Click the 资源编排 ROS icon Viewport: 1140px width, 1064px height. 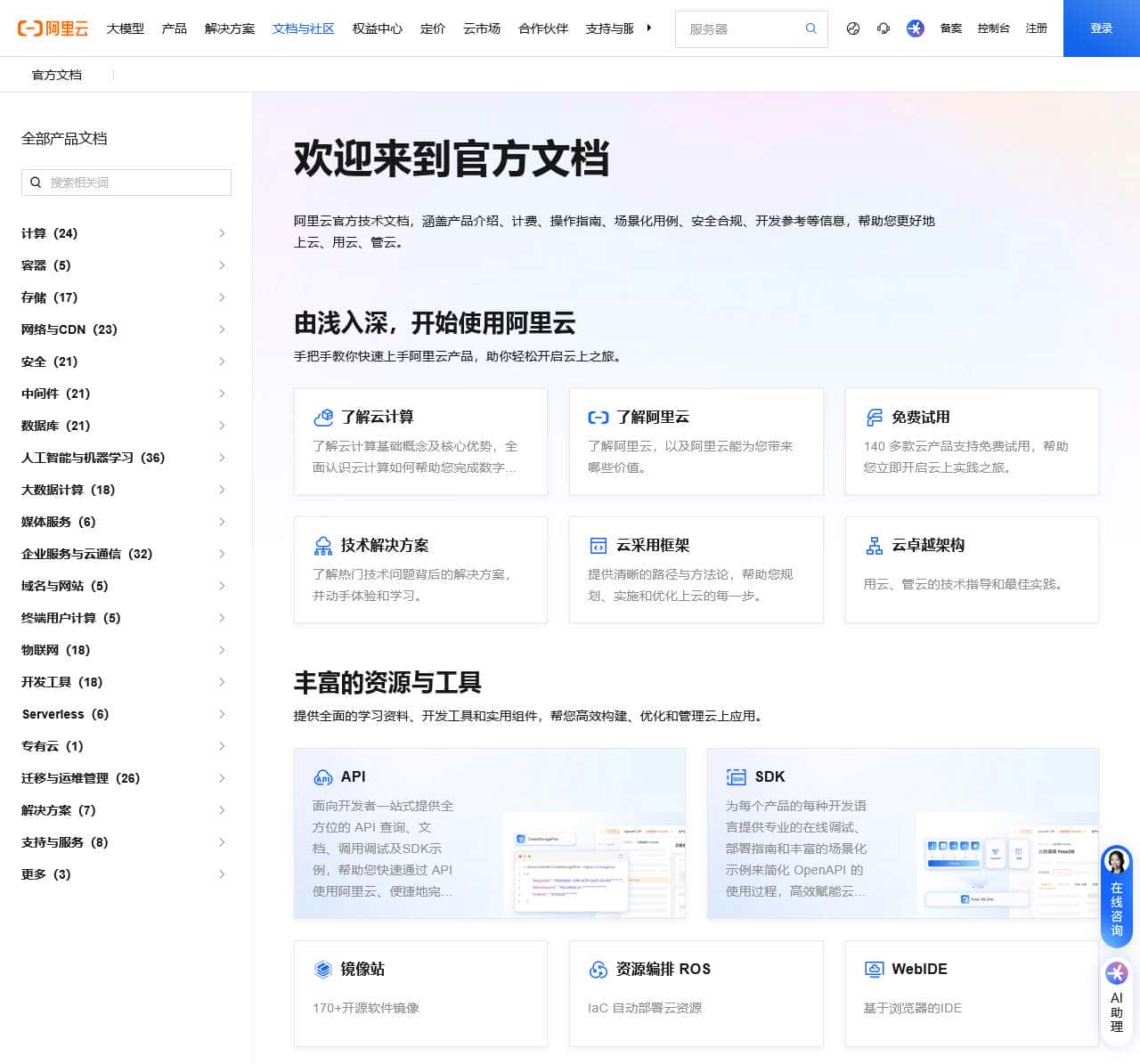tap(598, 969)
